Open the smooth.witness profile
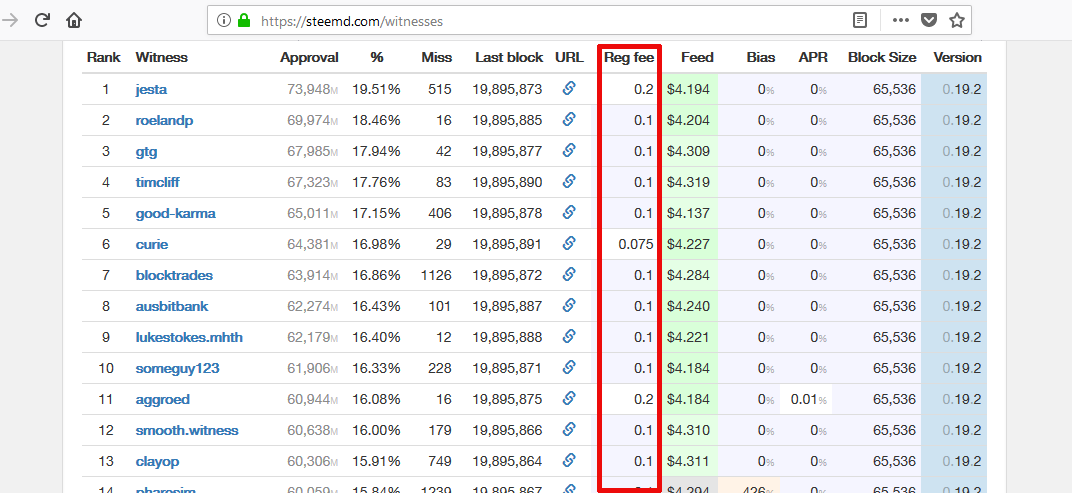1072x493 pixels. (187, 431)
